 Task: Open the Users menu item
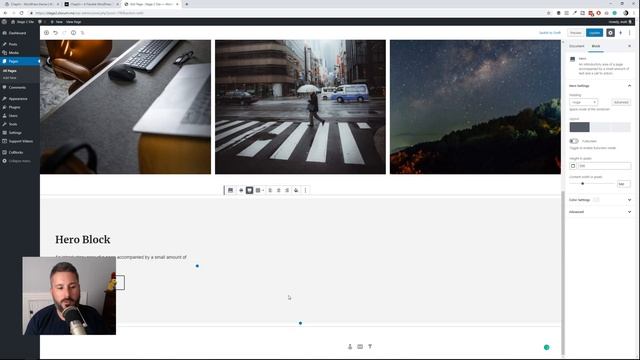coord(13,116)
